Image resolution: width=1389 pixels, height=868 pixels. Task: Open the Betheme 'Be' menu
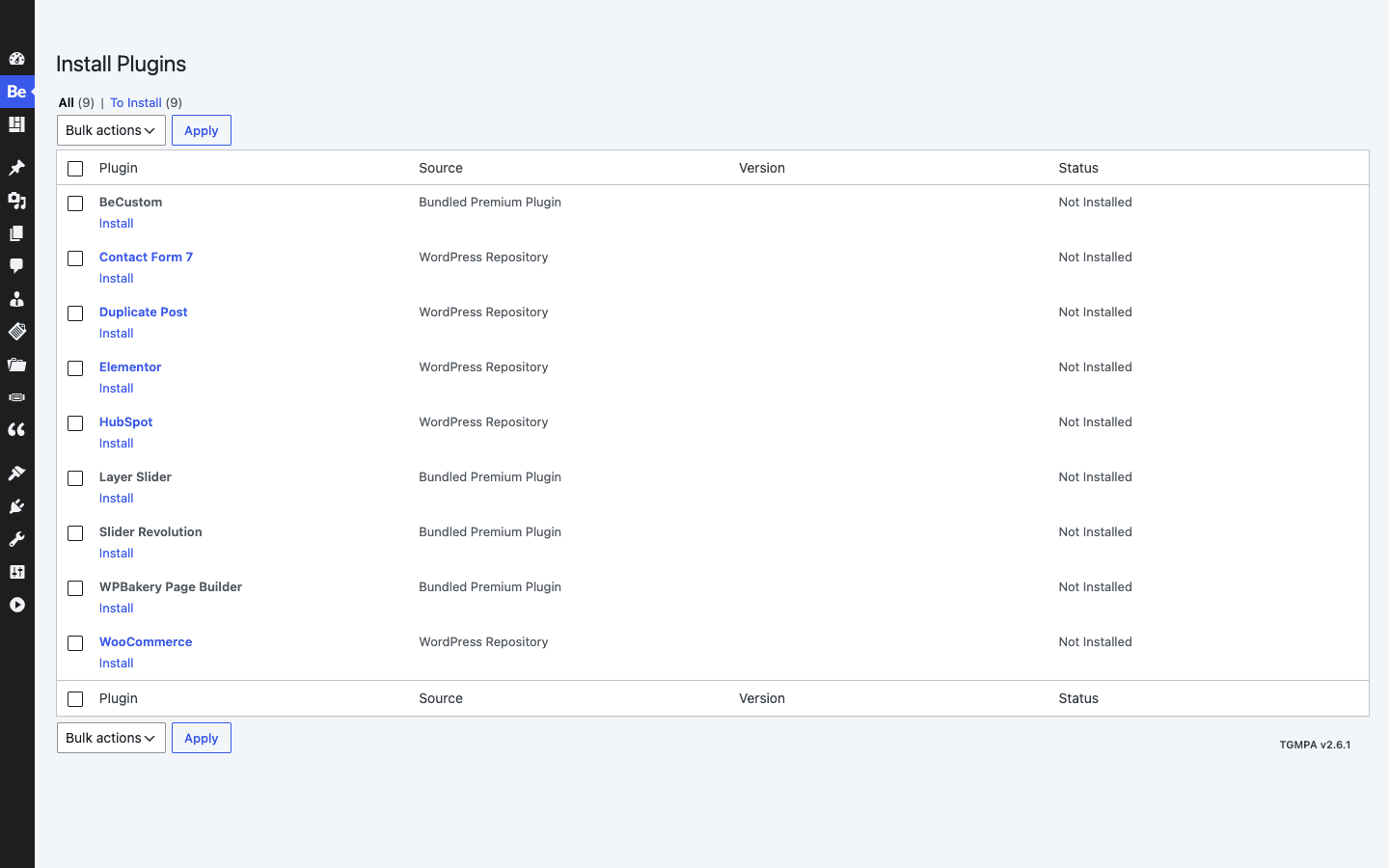coord(16,92)
